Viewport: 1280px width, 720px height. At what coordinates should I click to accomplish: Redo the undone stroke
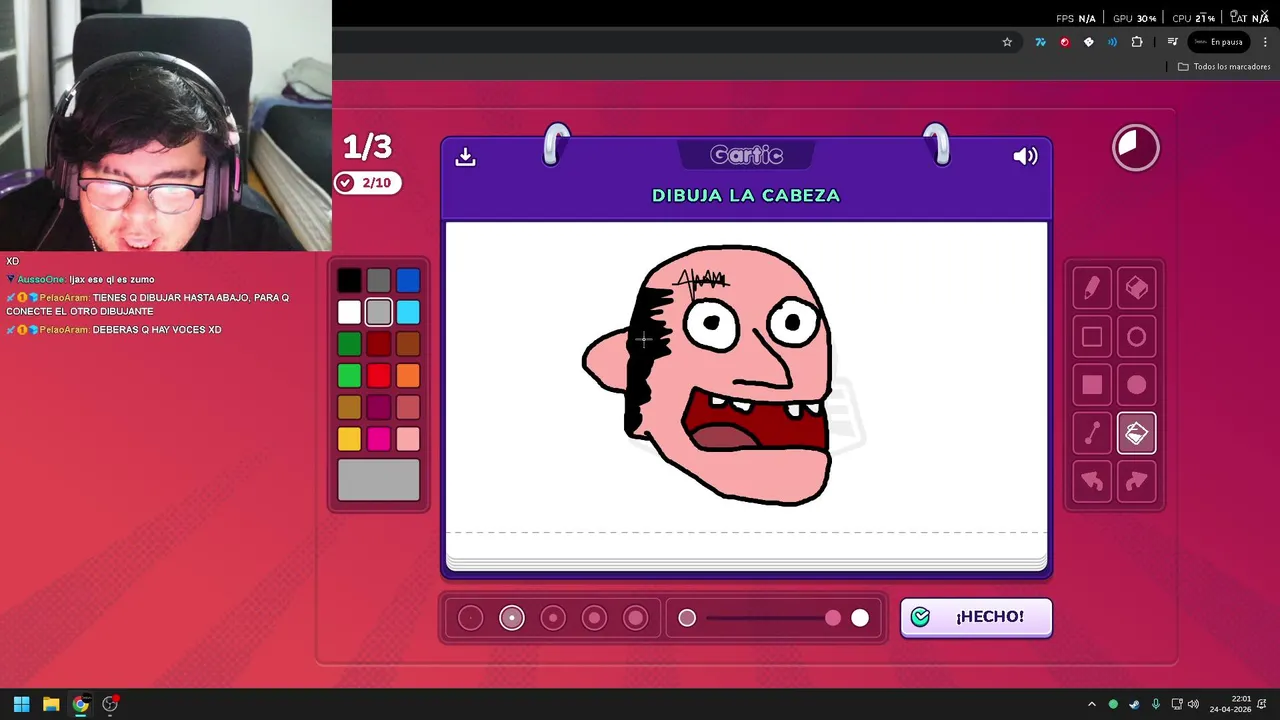click(1137, 481)
